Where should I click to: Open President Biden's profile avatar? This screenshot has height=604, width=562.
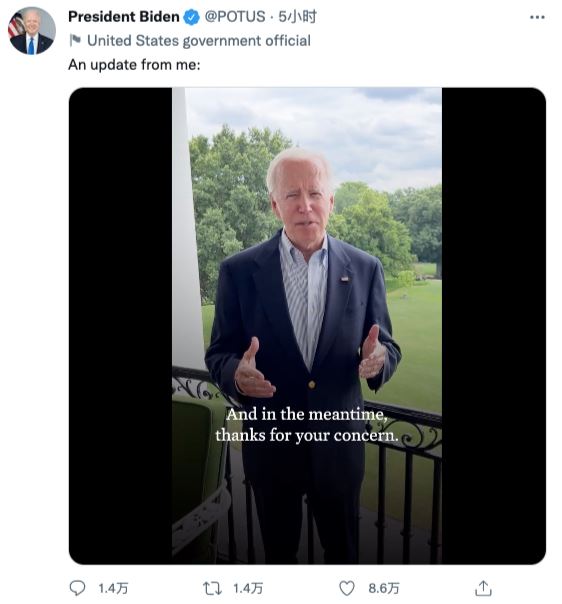tap(32, 31)
